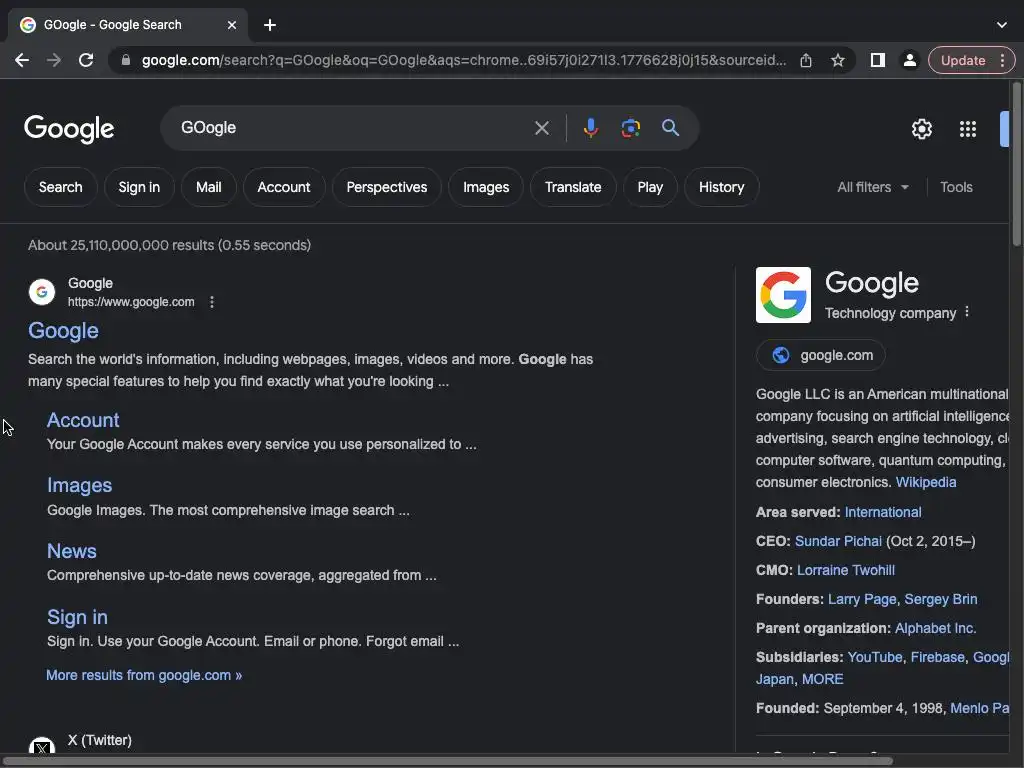Click the Google logo

tap(69, 129)
